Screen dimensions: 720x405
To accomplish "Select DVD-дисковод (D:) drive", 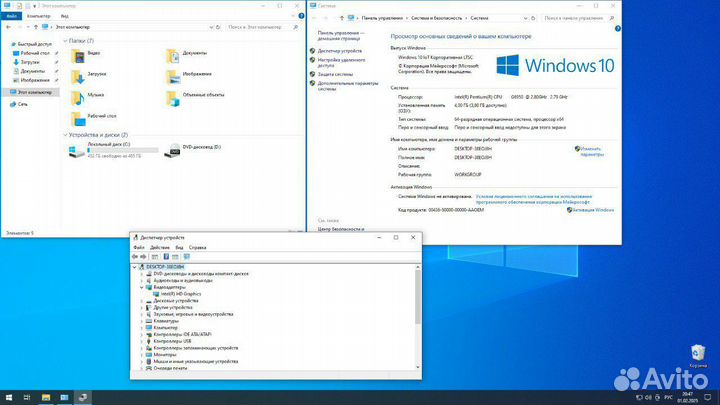I will 193,150.
